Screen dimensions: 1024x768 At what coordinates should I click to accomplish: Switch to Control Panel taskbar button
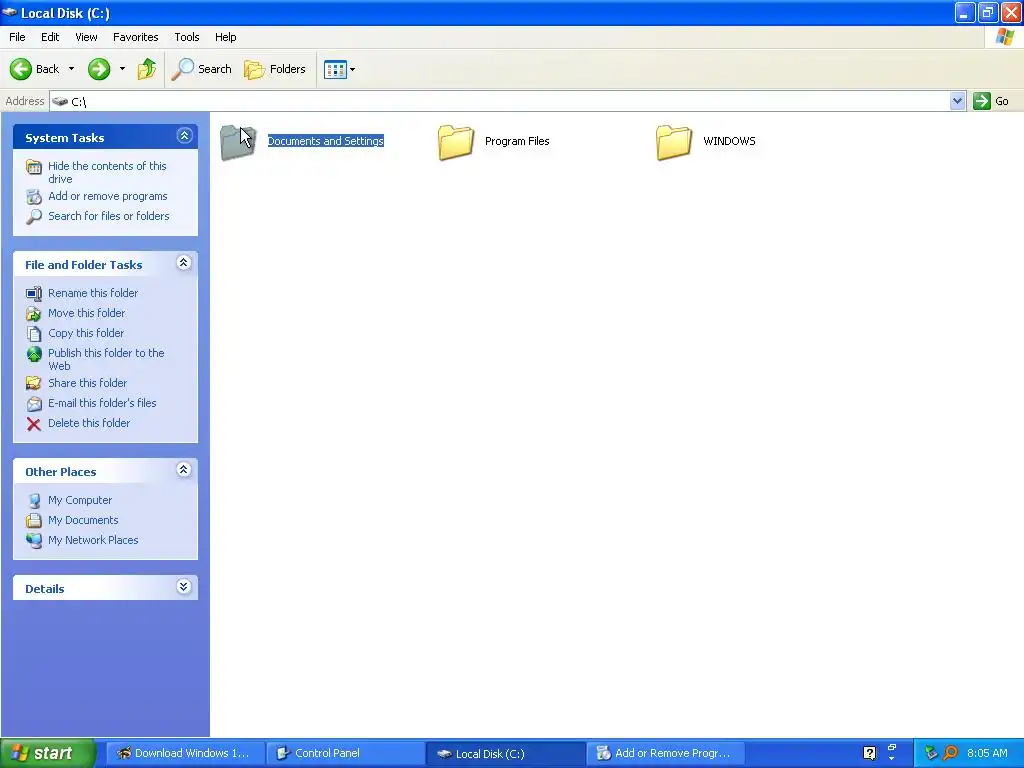point(345,753)
